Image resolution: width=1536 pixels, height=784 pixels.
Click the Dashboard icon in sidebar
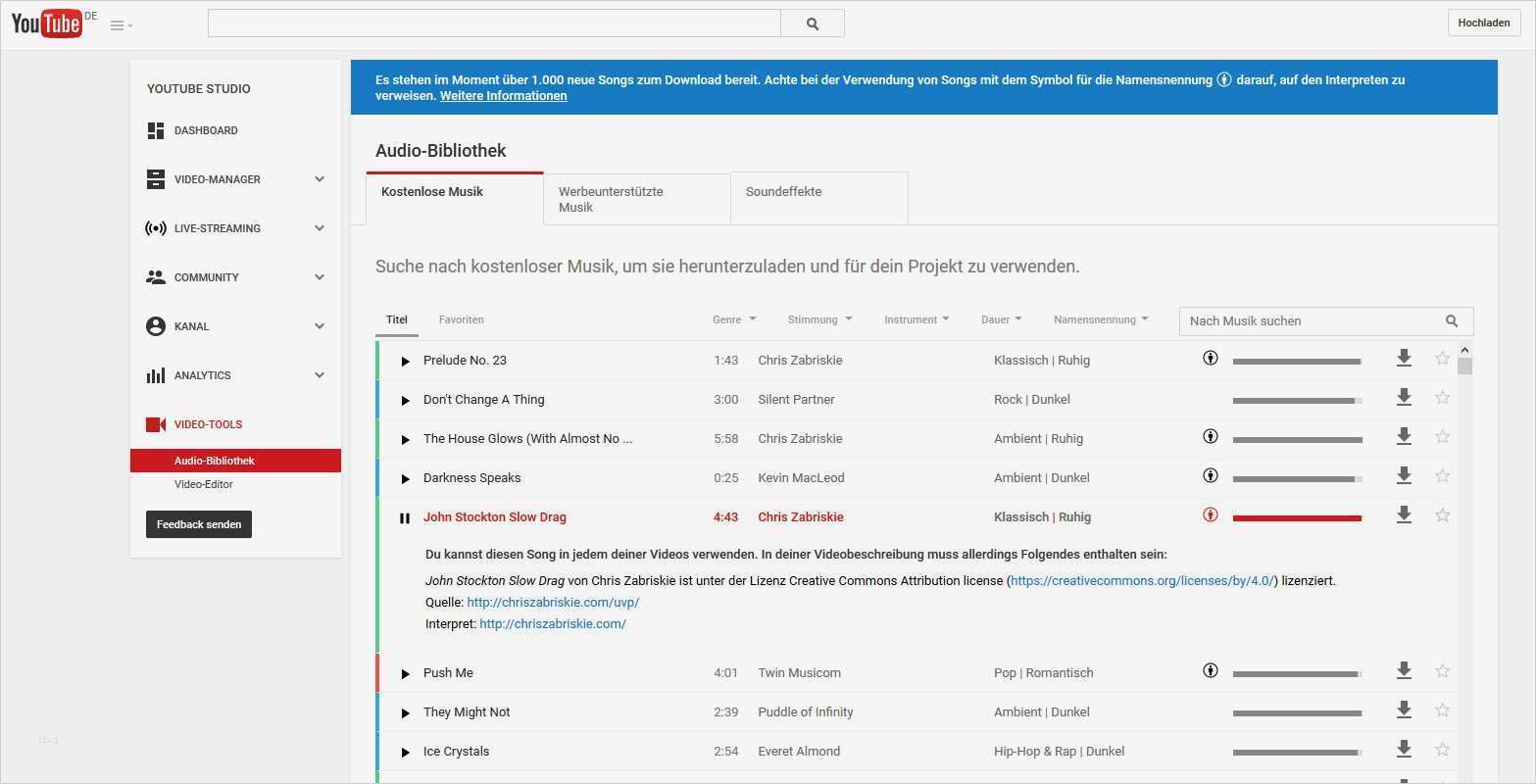pyautogui.click(x=156, y=130)
